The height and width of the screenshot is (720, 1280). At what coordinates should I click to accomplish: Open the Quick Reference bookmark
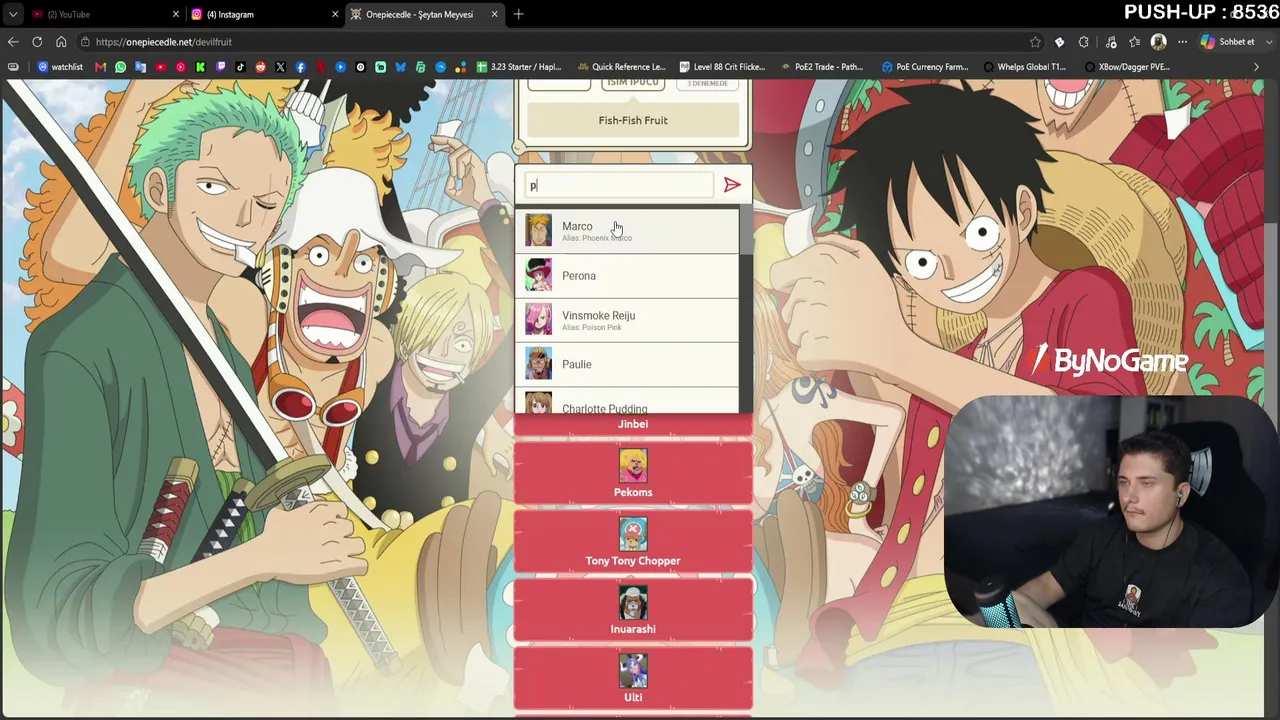coord(621,67)
